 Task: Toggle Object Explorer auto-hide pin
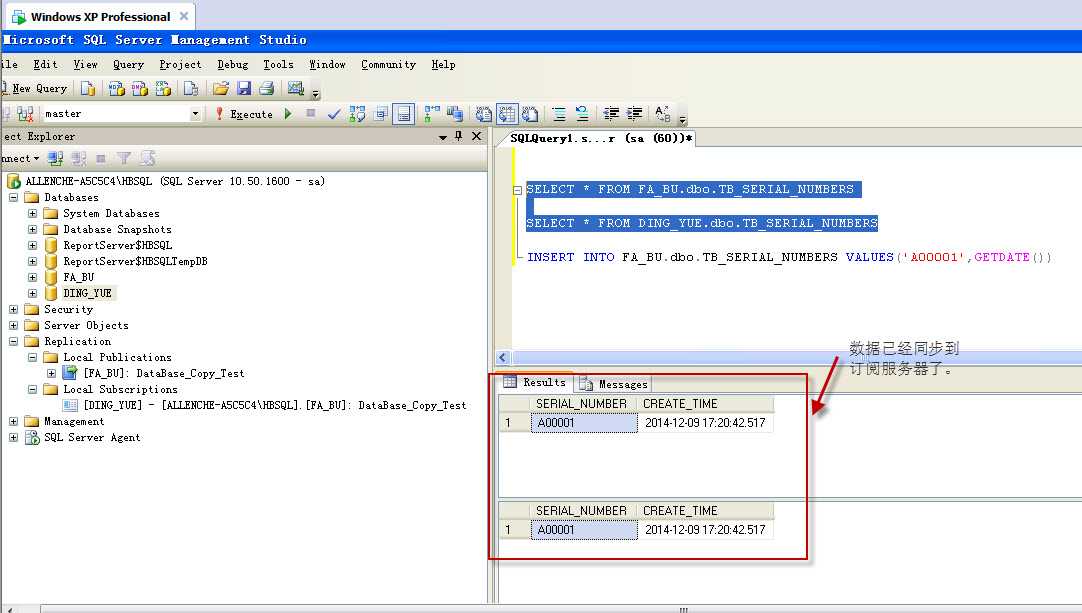(458, 137)
